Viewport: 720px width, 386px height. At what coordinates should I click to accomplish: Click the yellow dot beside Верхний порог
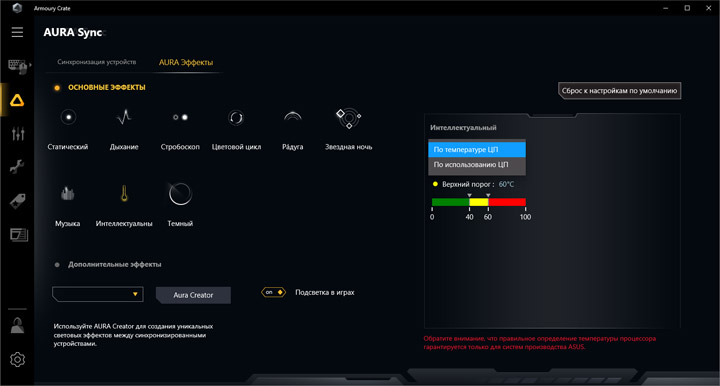coord(435,184)
